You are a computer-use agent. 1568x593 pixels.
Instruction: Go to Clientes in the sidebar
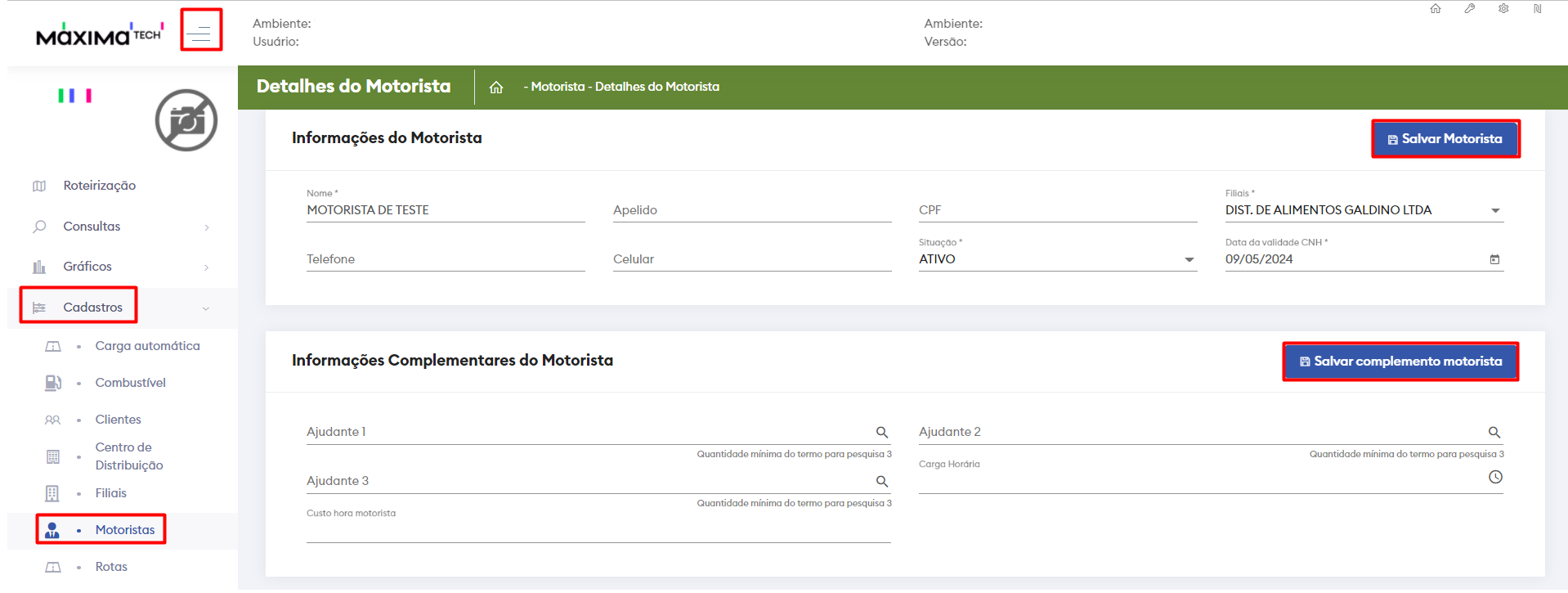pos(118,420)
